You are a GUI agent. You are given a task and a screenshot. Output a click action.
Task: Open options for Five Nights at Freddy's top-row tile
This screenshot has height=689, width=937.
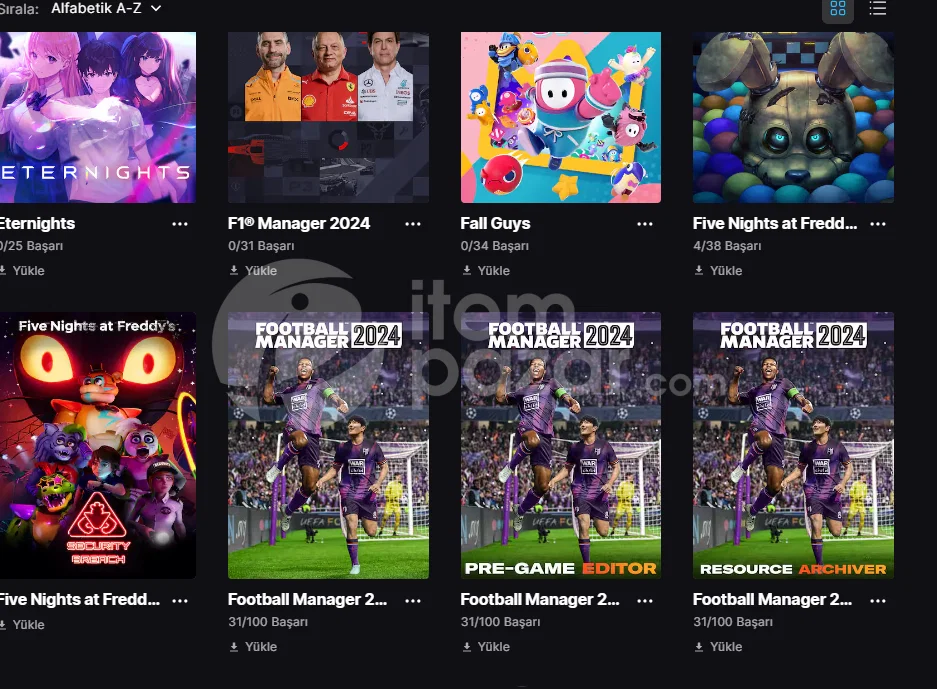point(878,224)
